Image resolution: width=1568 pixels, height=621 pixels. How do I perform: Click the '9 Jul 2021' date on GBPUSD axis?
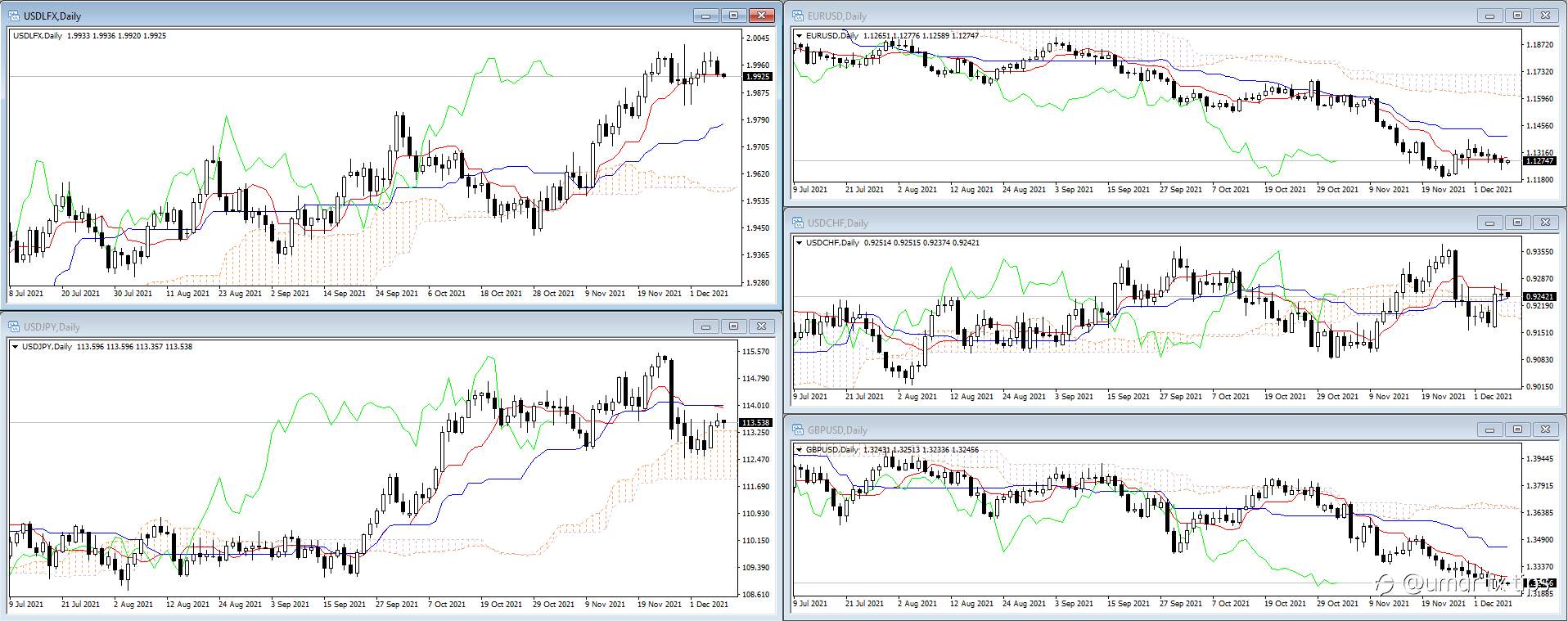pyautogui.click(x=811, y=603)
